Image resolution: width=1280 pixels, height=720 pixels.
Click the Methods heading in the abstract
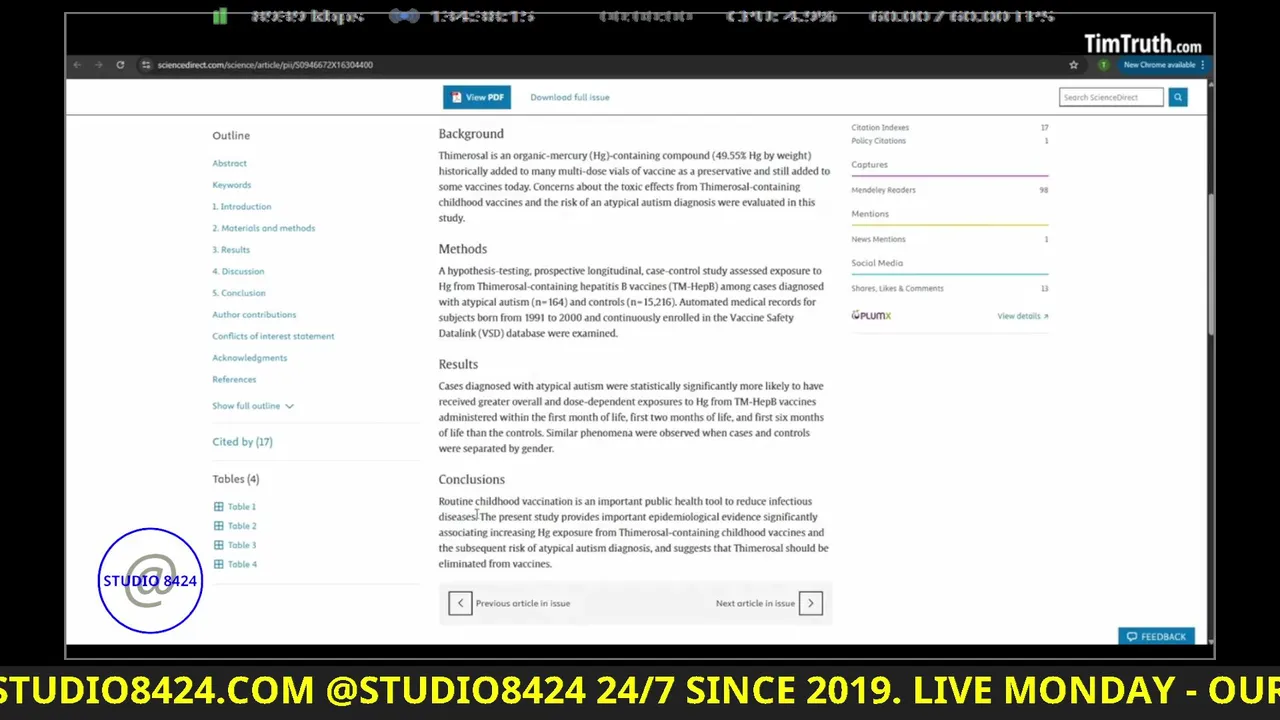coord(462,249)
